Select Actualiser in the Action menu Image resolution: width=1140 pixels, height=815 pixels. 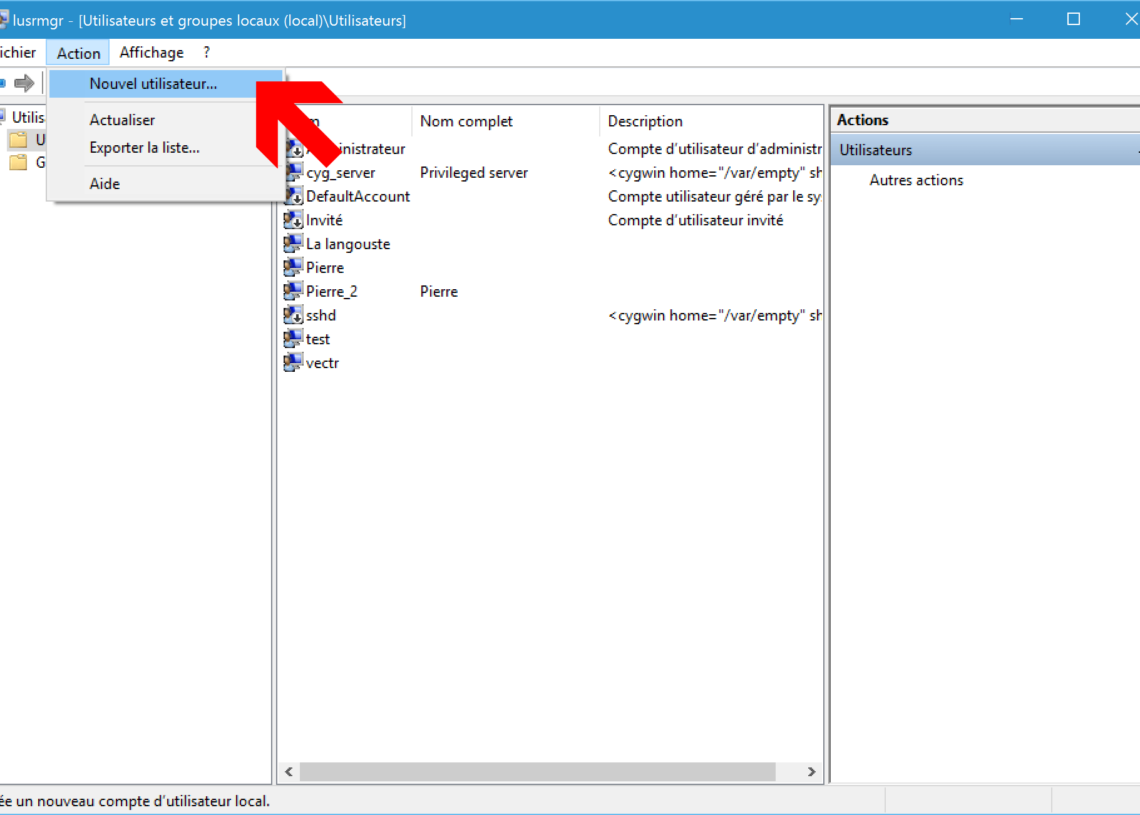click(122, 120)
